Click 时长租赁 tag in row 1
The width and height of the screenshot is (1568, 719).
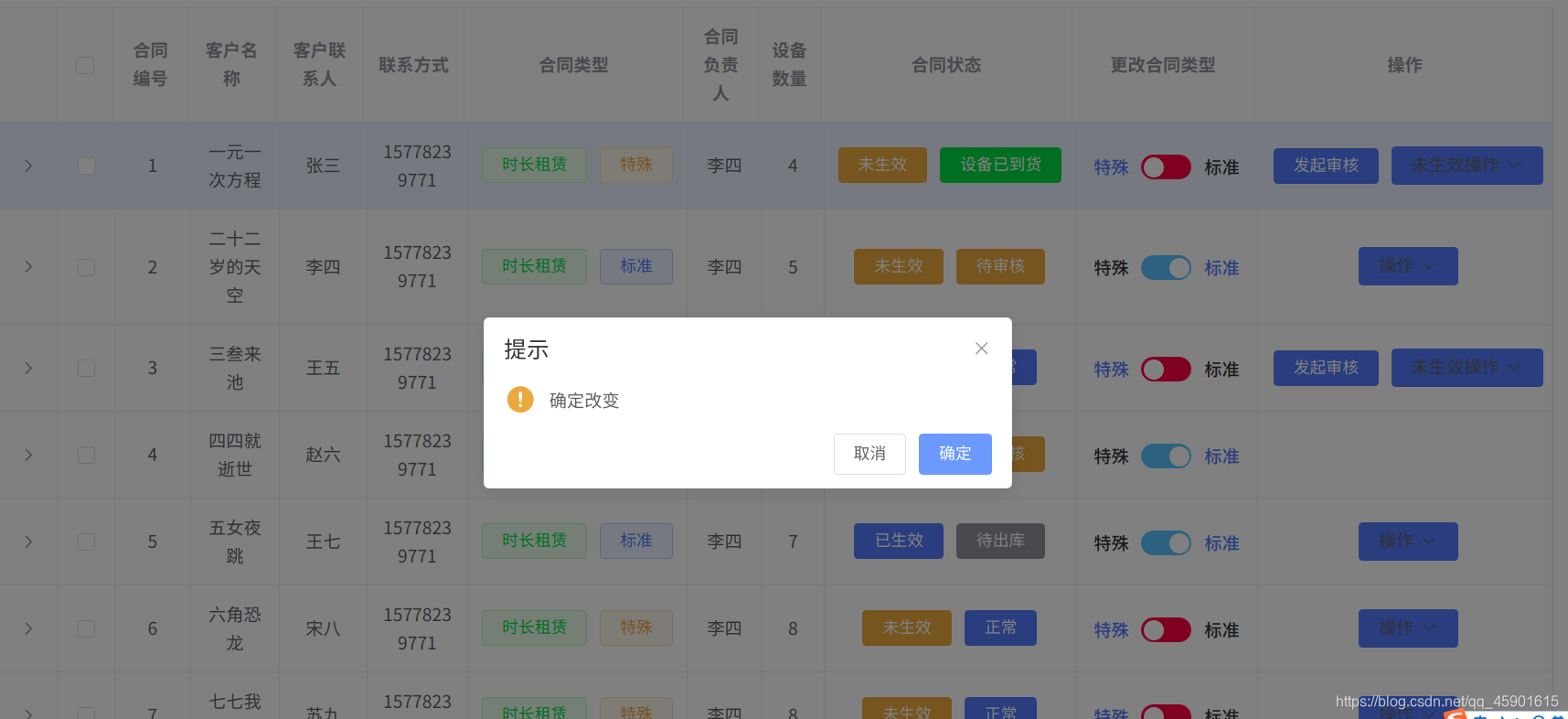coord(534,165)
